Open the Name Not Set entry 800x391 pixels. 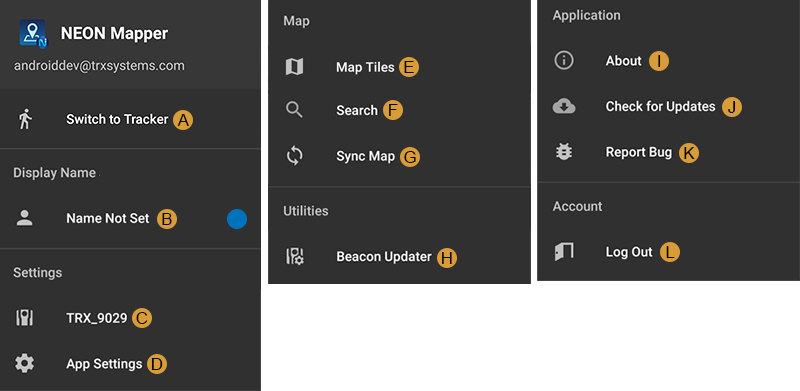tap(108, 218)
